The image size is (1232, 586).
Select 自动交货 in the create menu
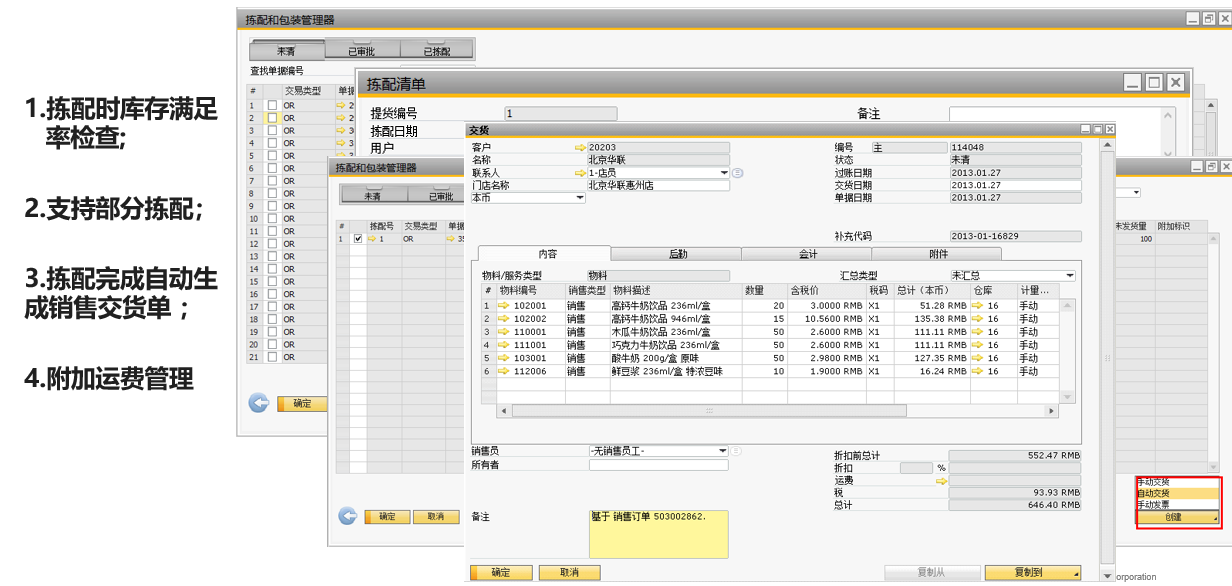1178,493
